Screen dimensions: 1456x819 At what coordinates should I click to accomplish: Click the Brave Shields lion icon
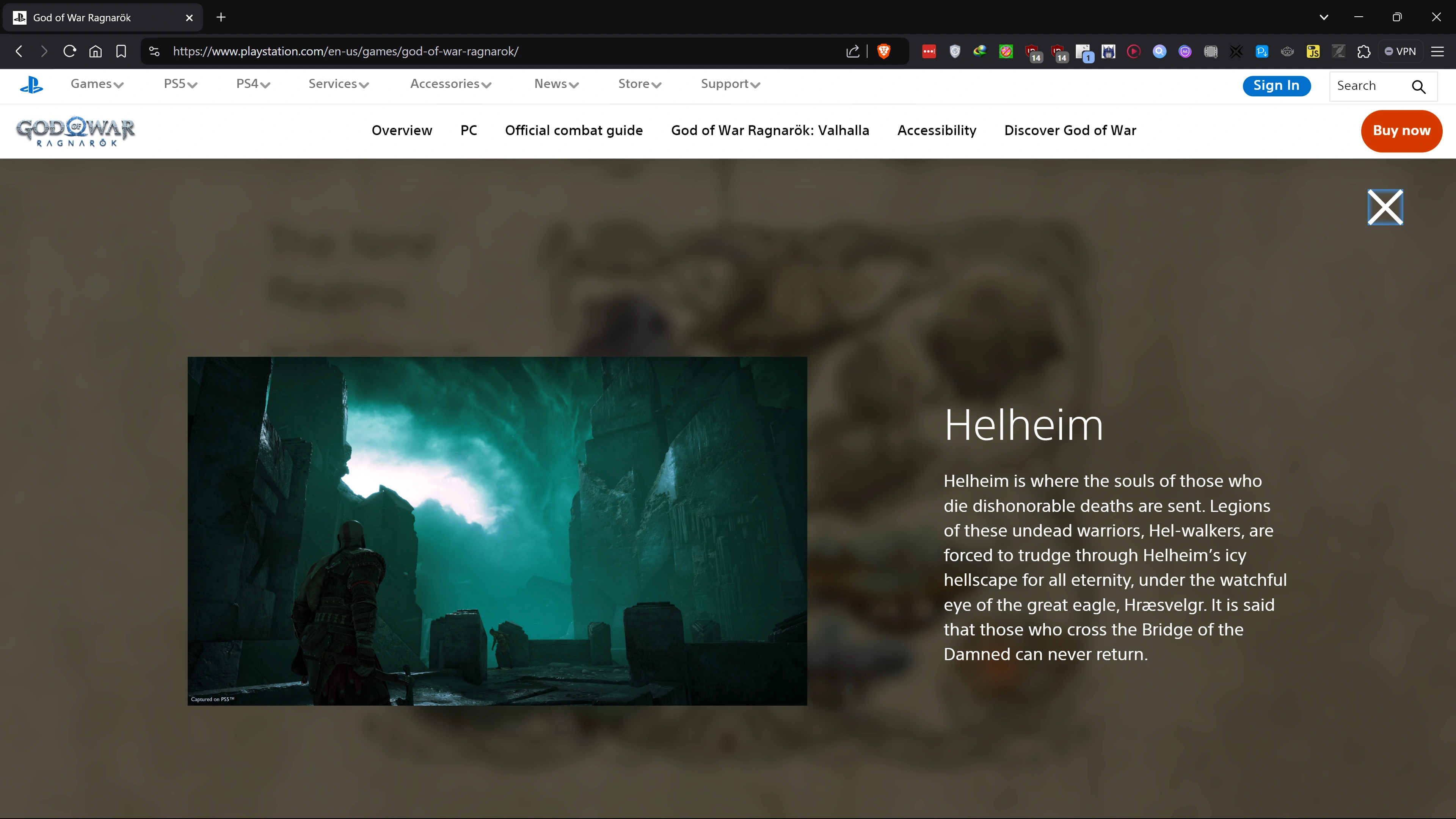coord(883,52)
